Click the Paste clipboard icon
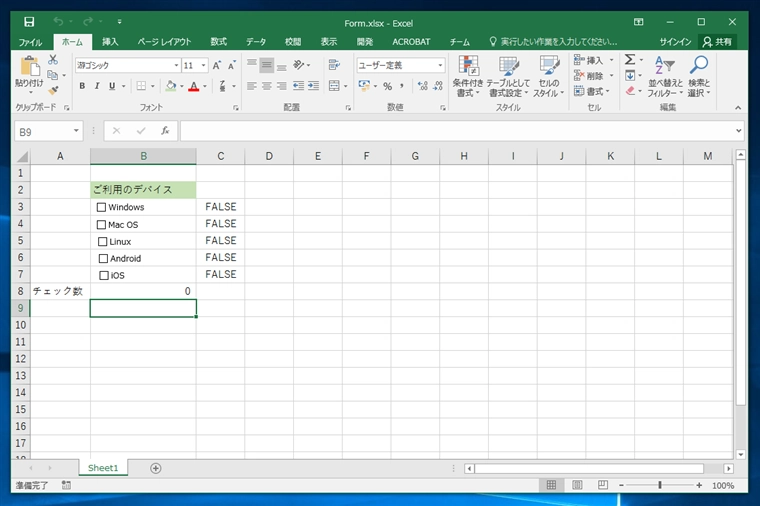The image size is (760, 506). point(30,66)
